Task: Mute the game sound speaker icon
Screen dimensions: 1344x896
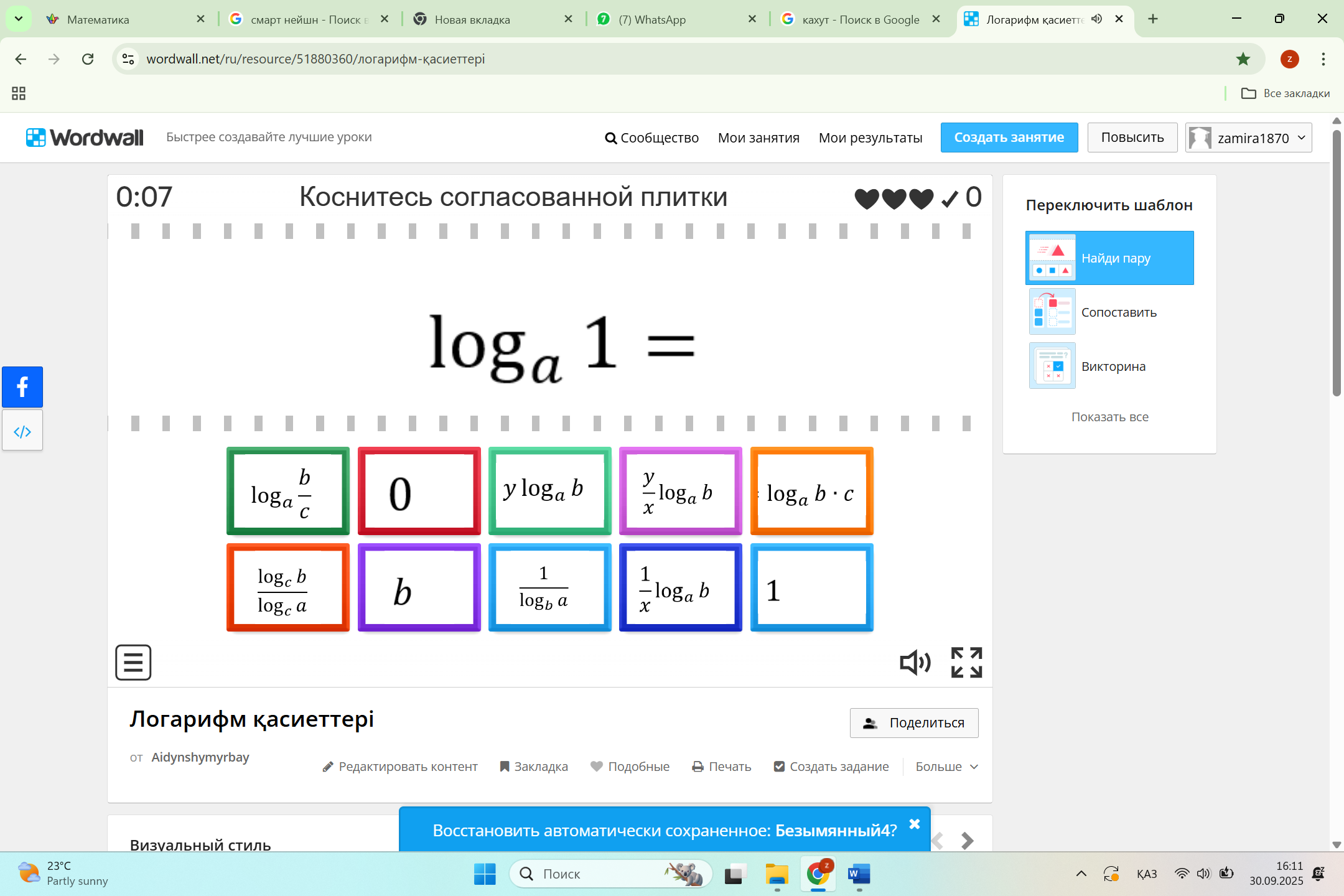Action: (x=915, y=663)
